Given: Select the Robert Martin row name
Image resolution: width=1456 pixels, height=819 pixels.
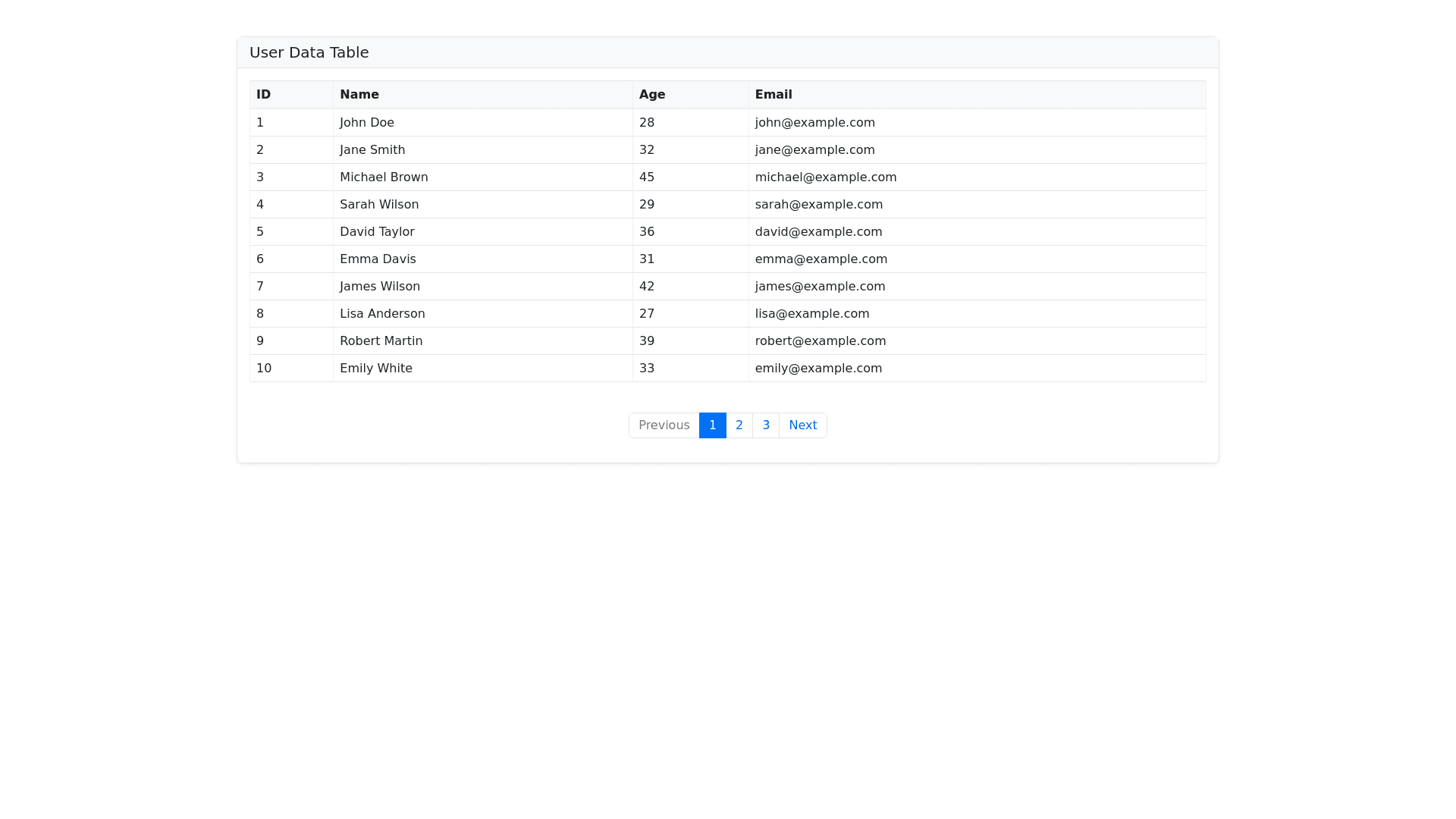Looking at the screenshot, I should (x=381, y=341).
